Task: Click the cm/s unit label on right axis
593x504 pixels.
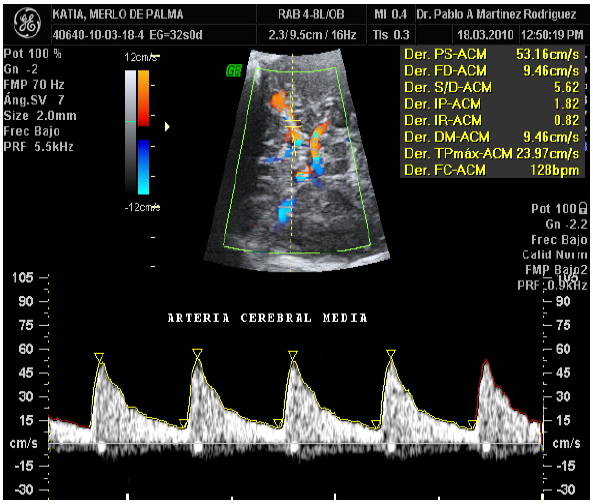Action: tap(566, 443)
